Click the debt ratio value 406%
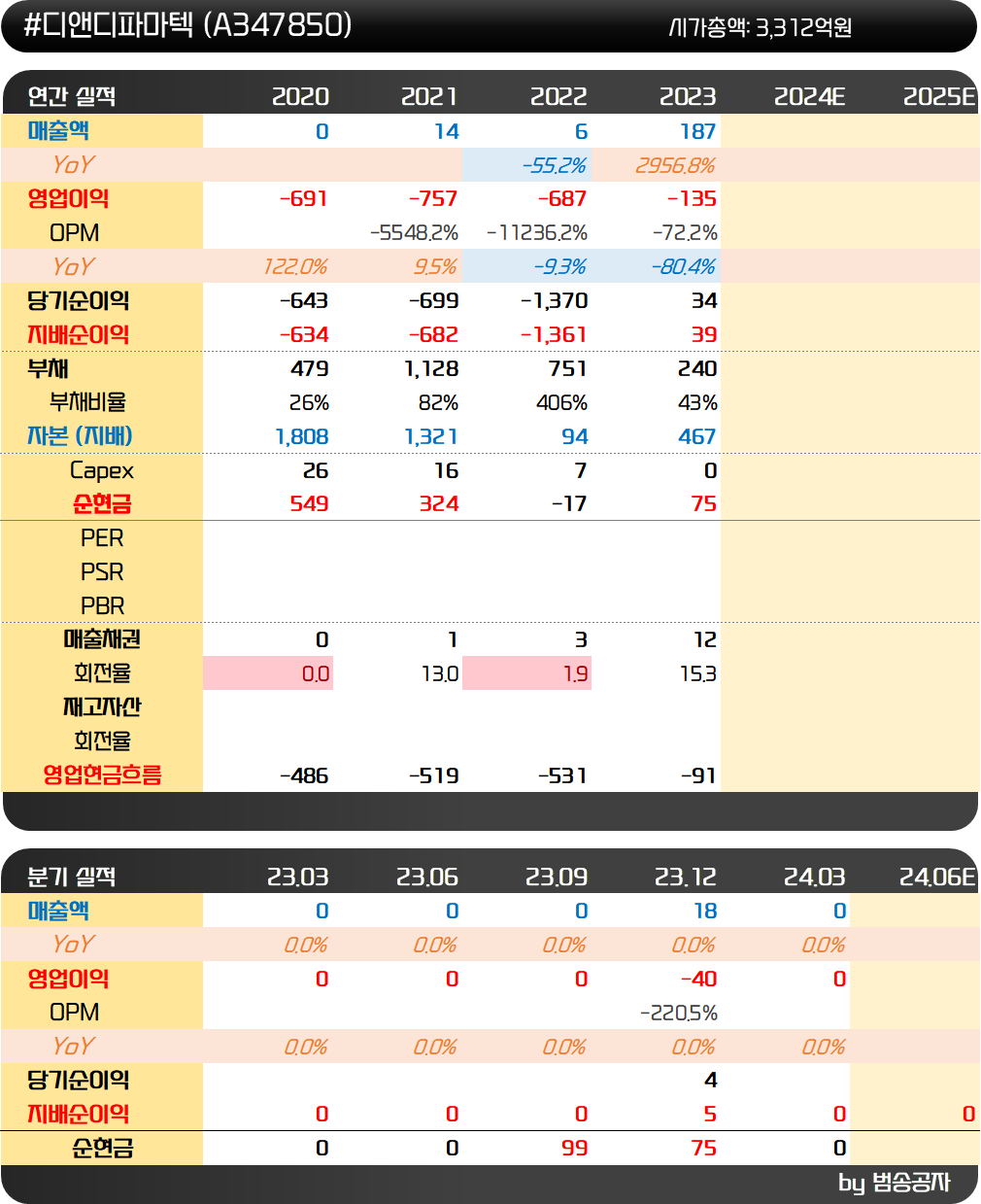 pos(562,402)
